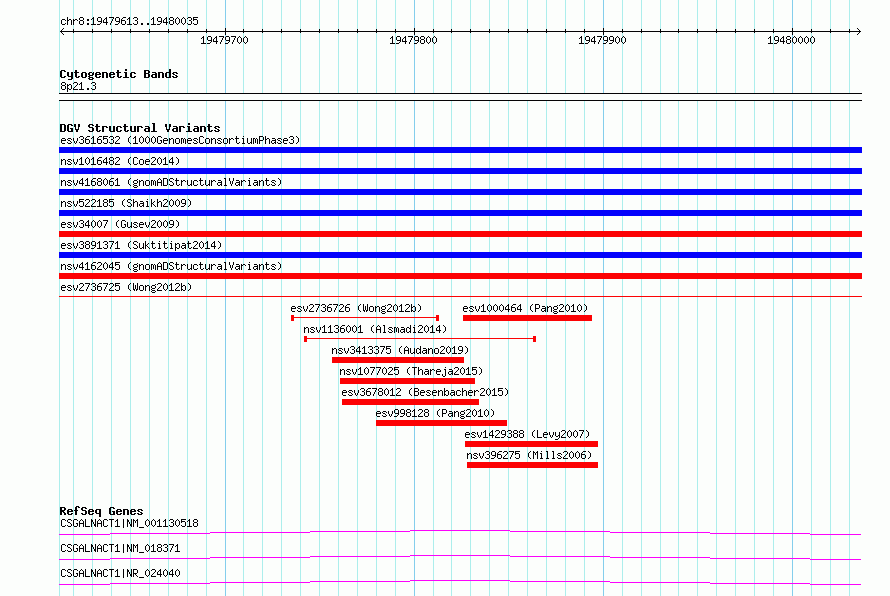Click the thin red span under nsv1136001
Viewport: 890px width, 596px height.
tap(420, 339)
